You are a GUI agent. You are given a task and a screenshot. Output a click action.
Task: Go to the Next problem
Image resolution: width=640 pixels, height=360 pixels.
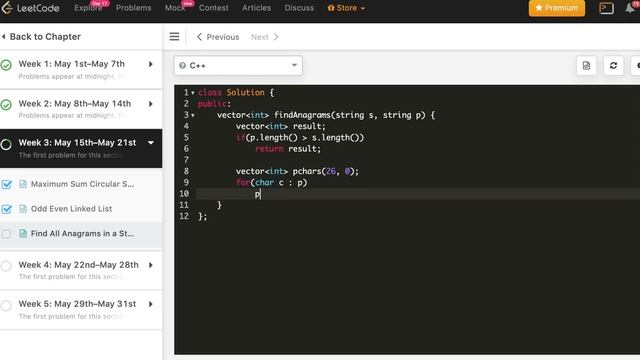coord(264,37)
